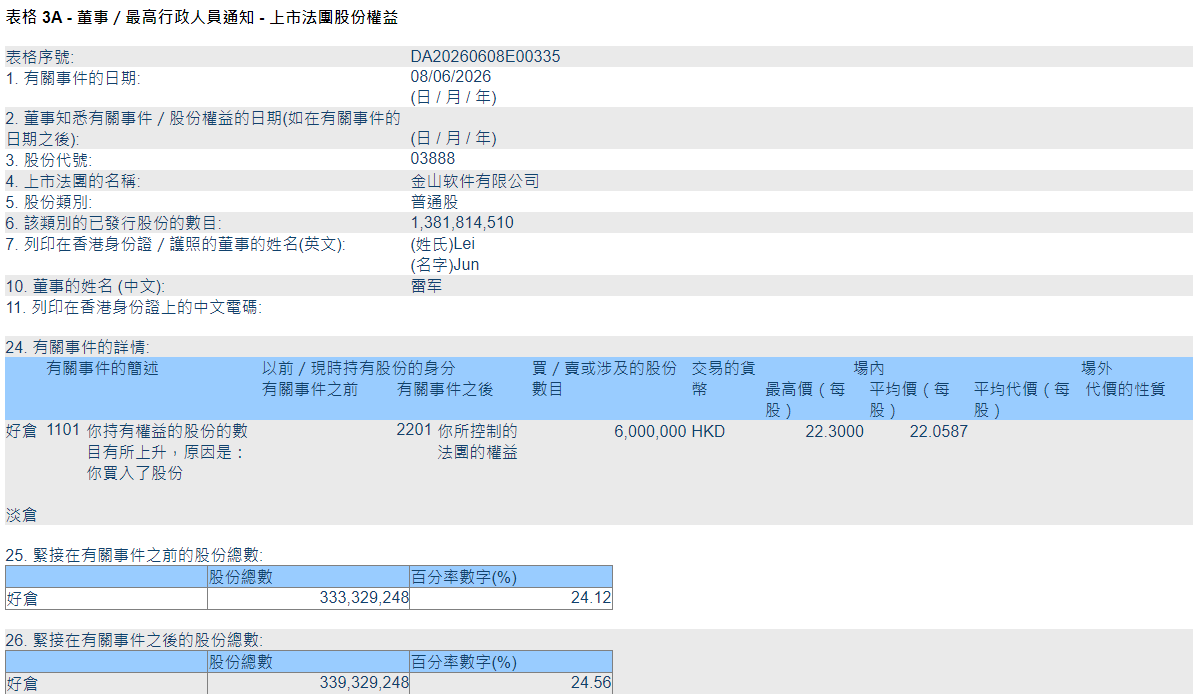The width and height of the screenshot is (1193, 694).
Task: Click label 5. 股份類別
Action: tap(49, 202)
